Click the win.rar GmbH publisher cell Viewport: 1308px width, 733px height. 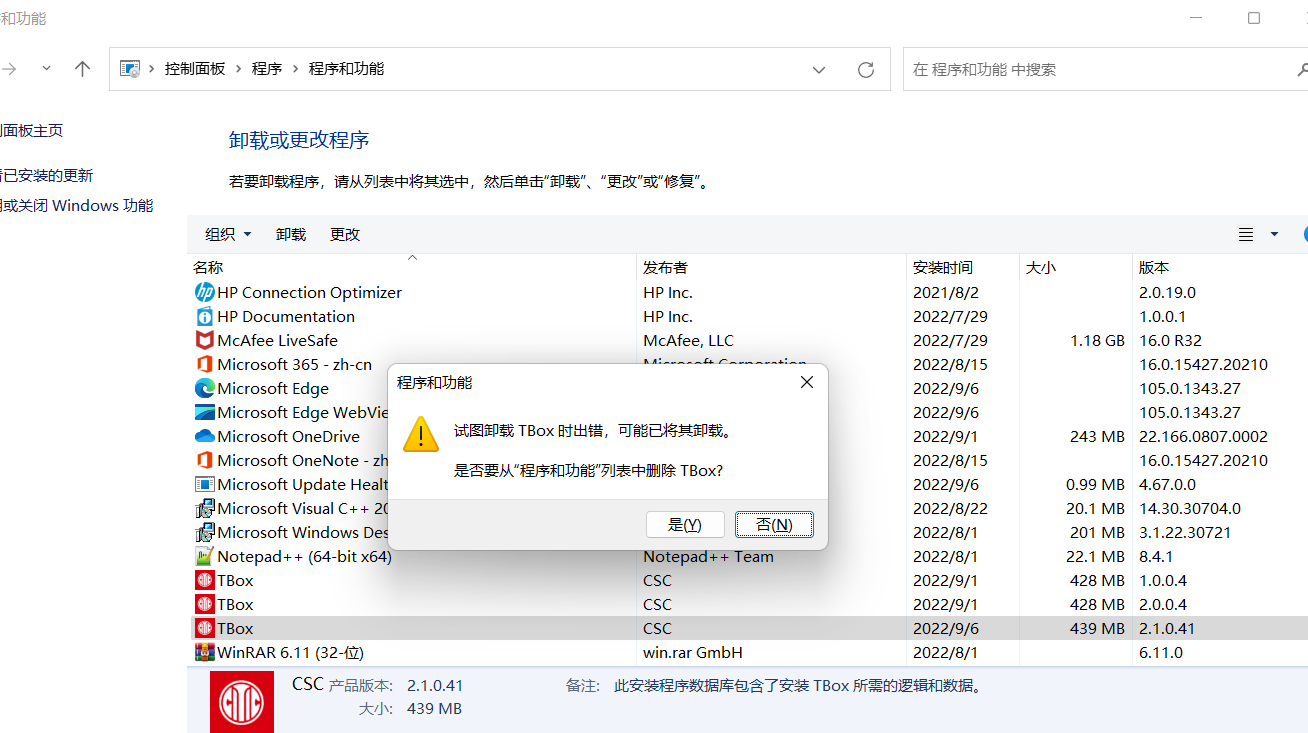pyautogui.click(x=693, y=653)
